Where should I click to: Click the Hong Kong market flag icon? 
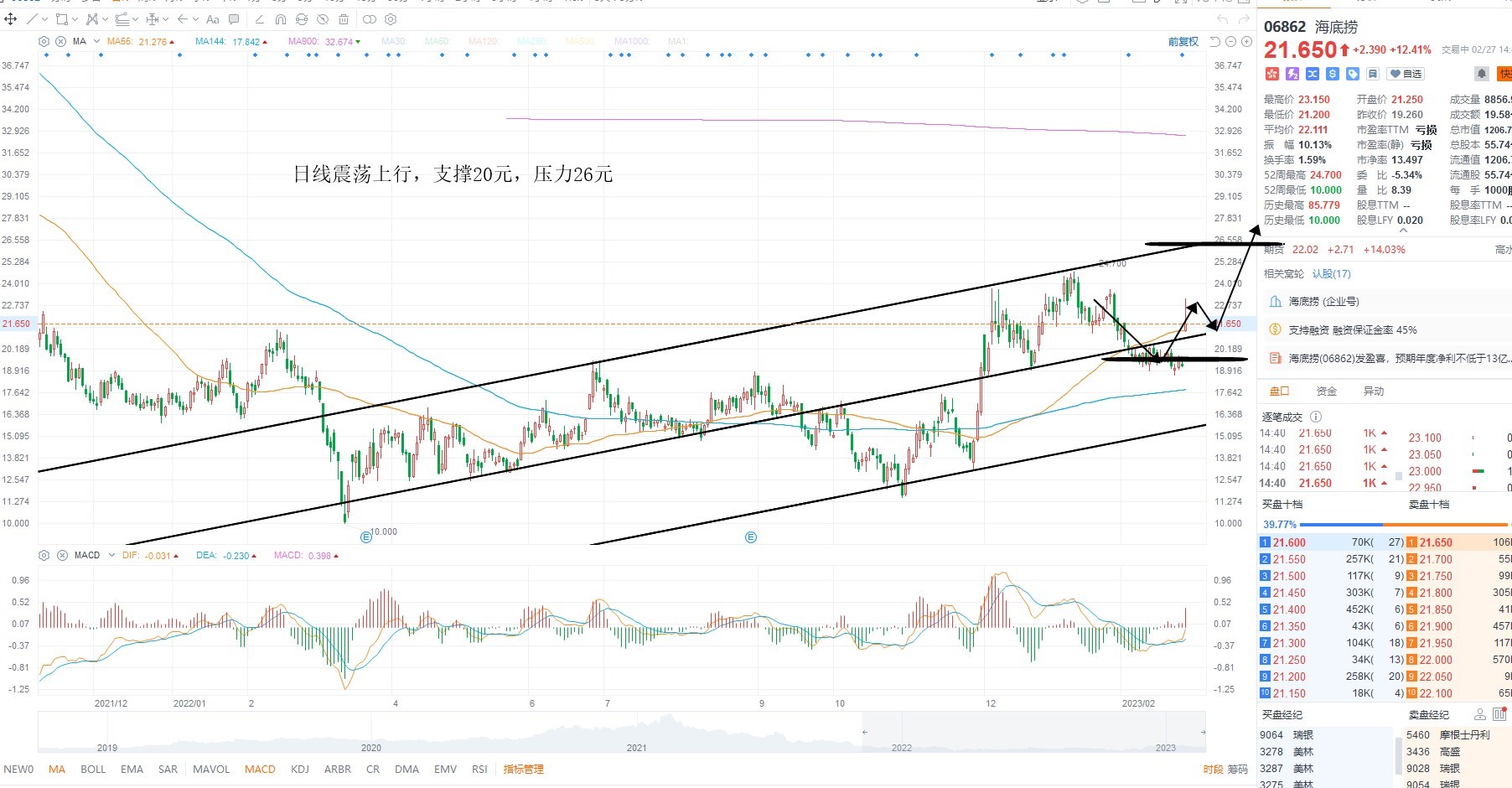(1271, 74)
